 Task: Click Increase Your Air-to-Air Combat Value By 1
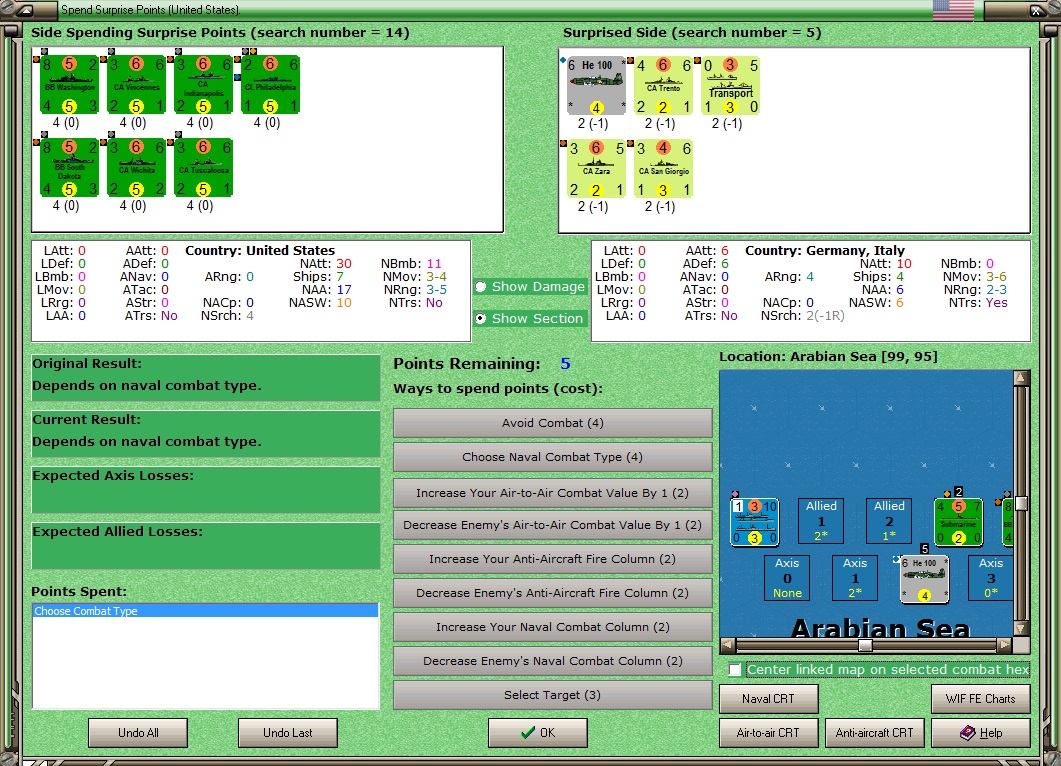552,493
